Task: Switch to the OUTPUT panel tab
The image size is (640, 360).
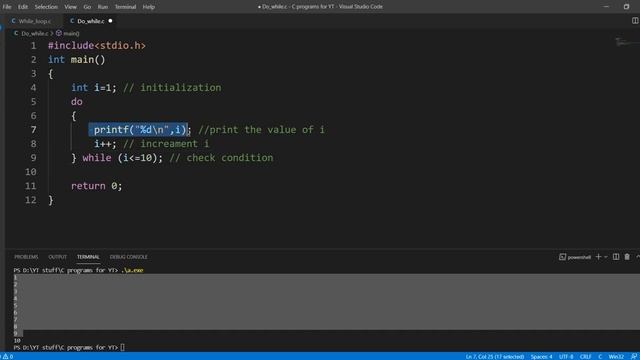Action: [58, 257]
